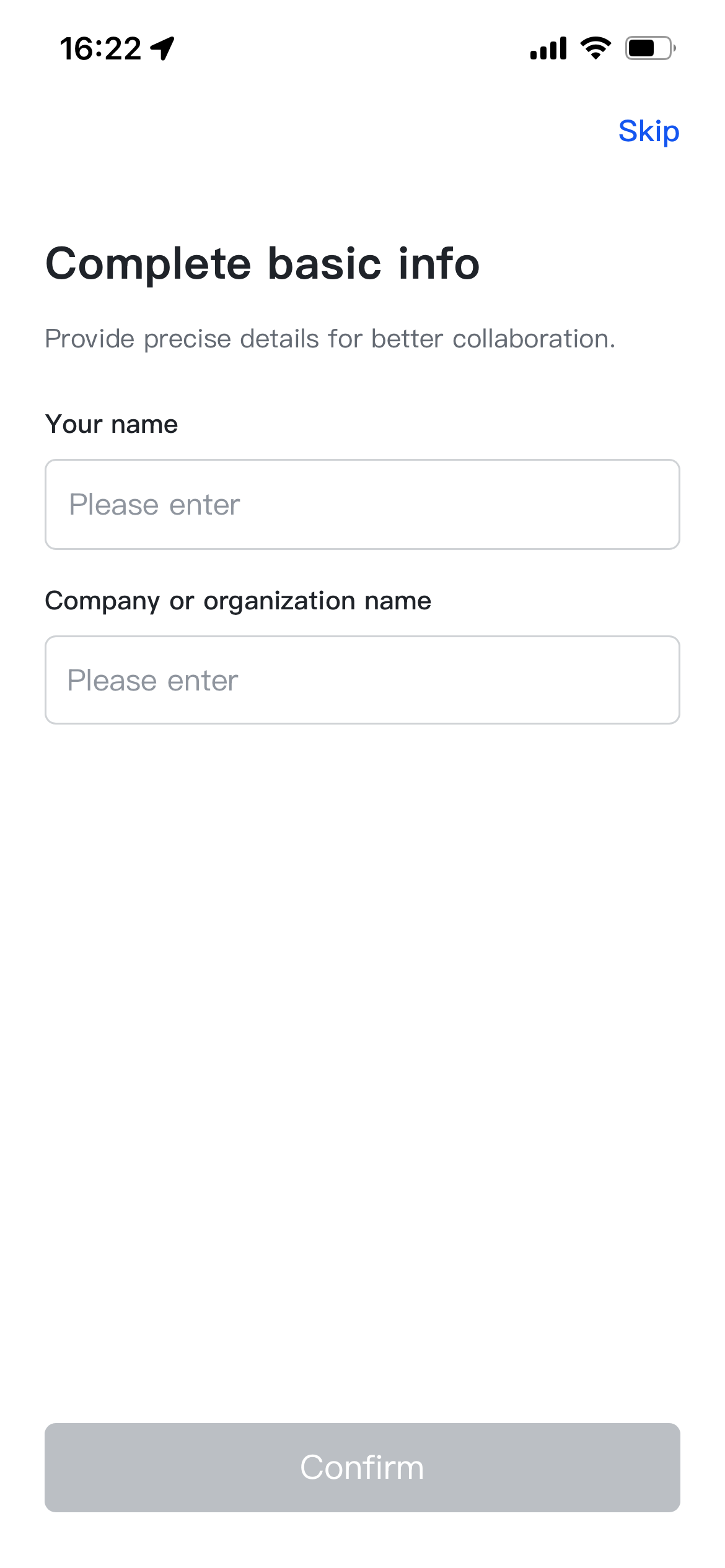The width and height of the screenshot is (725, 1568).
Task: Click the cellular signal strength icon
Action: coord(548,48)
